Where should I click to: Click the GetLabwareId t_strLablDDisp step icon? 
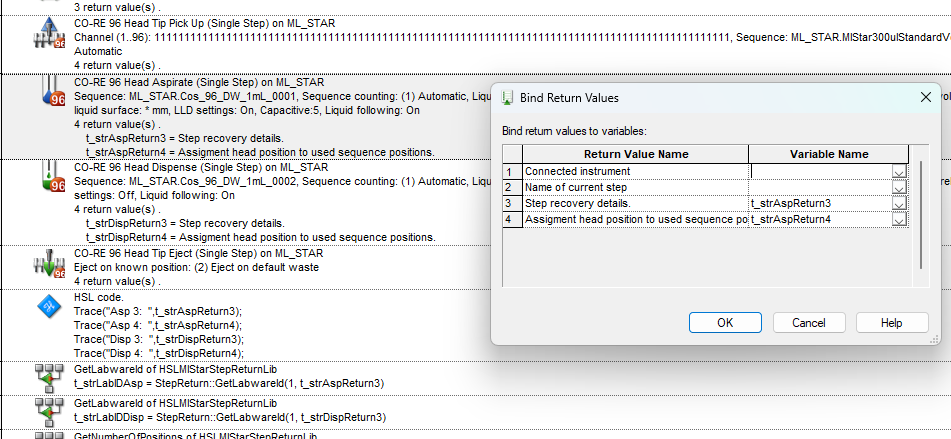[x=49, y=412]
